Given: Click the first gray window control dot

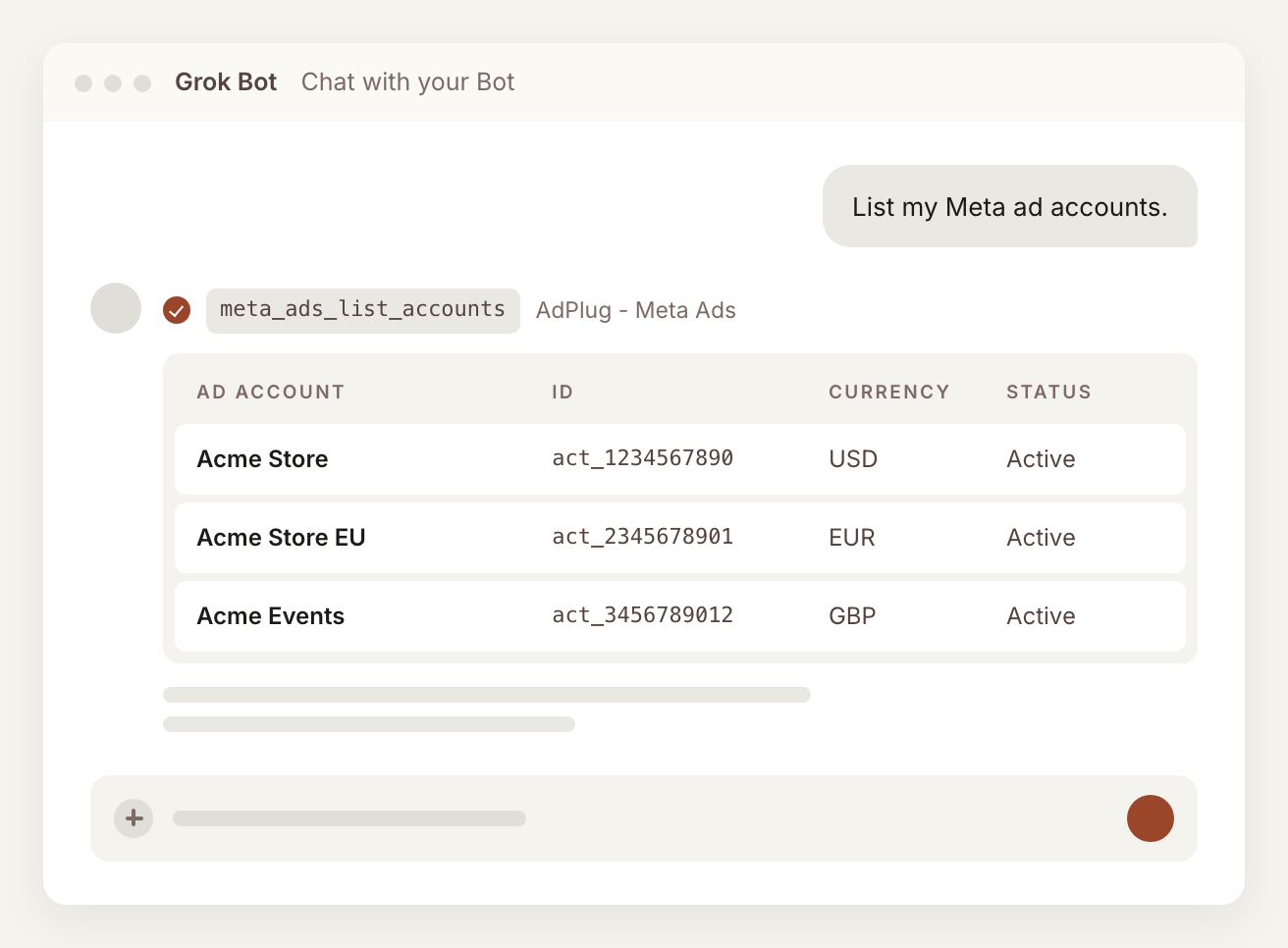Looking at the screenshot, I should 83,83.
